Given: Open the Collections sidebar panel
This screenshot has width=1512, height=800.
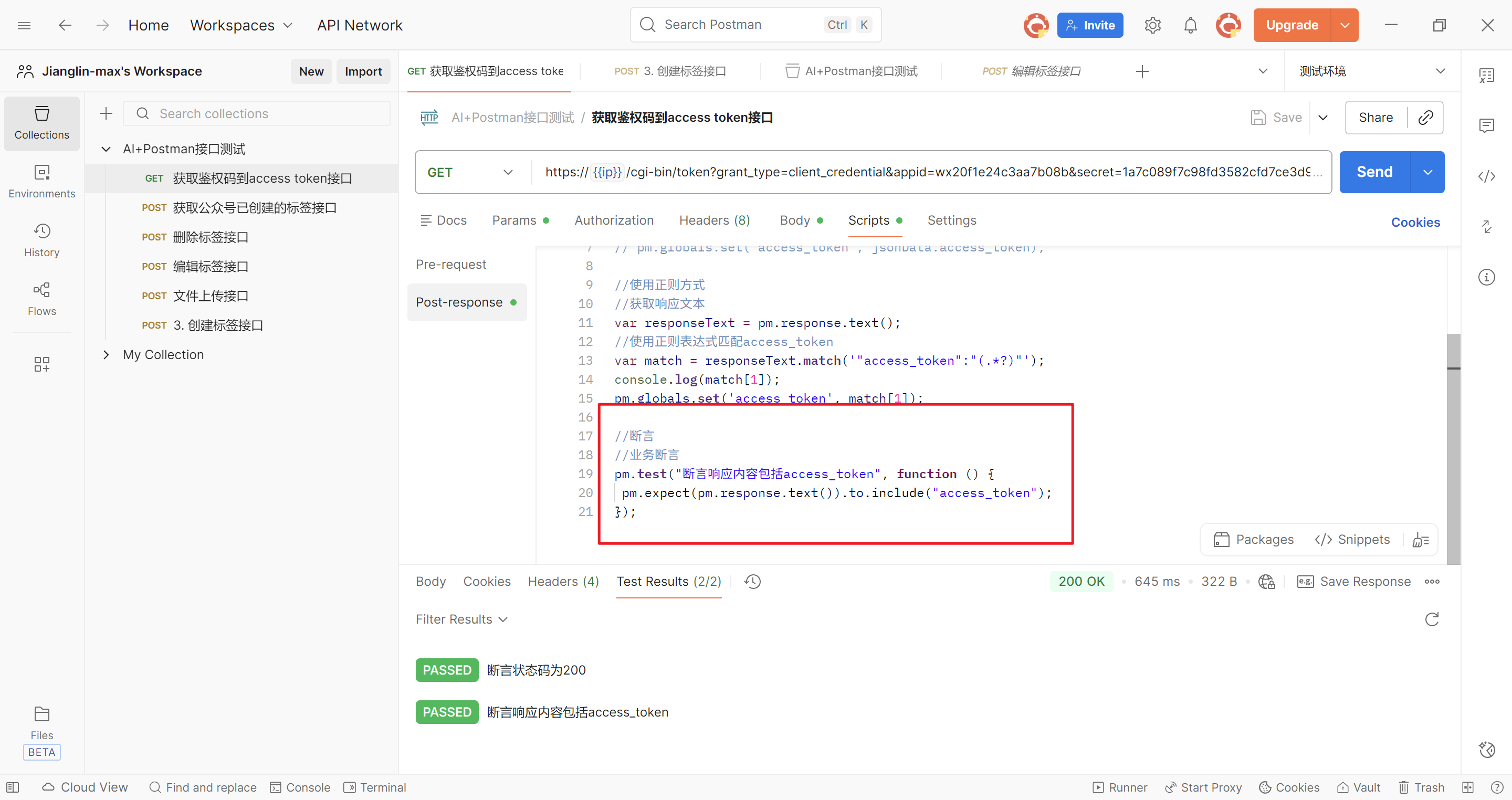Looking at the screenshot, I should coord(41,123).
